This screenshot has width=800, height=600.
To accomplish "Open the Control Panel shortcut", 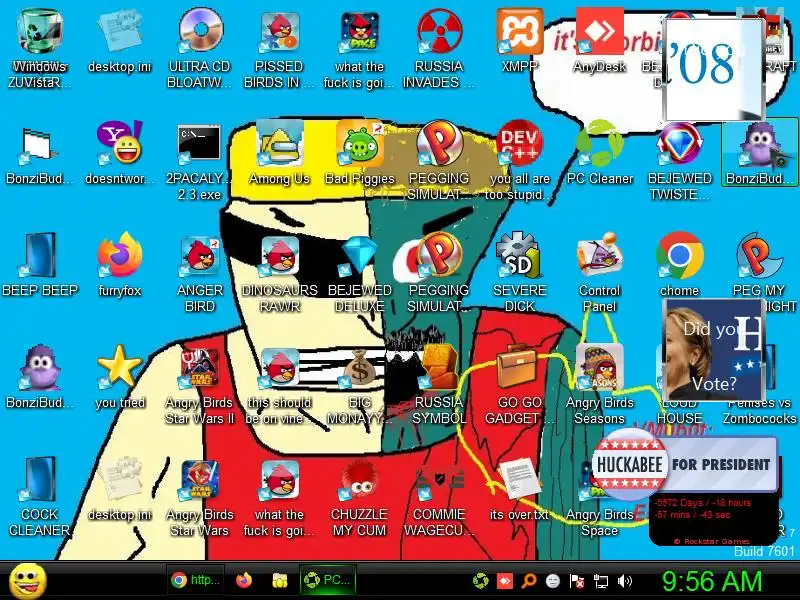I will tap(599, 255).
